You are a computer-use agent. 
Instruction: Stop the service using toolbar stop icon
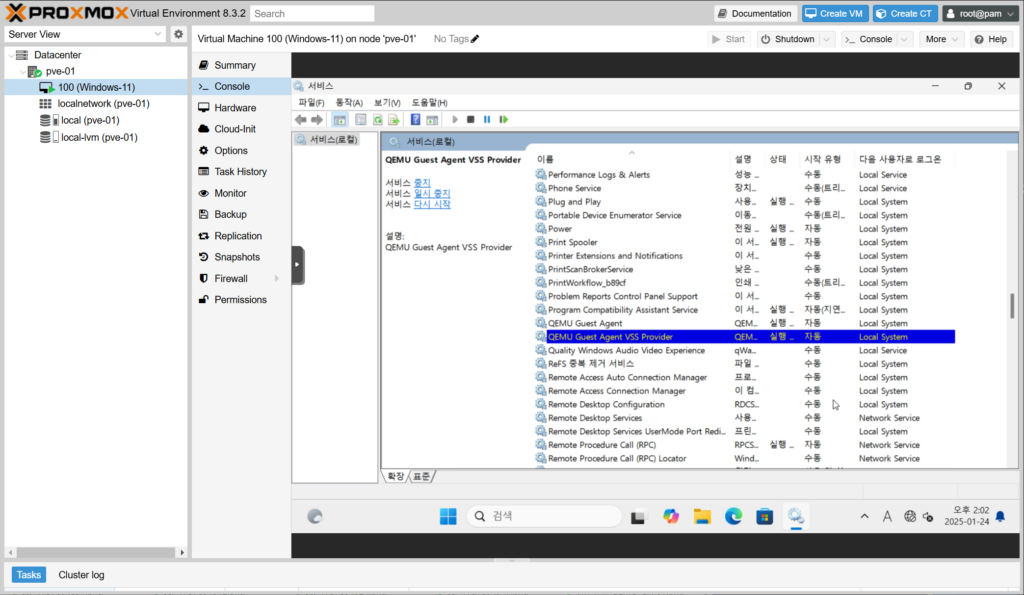coord(471,119)
